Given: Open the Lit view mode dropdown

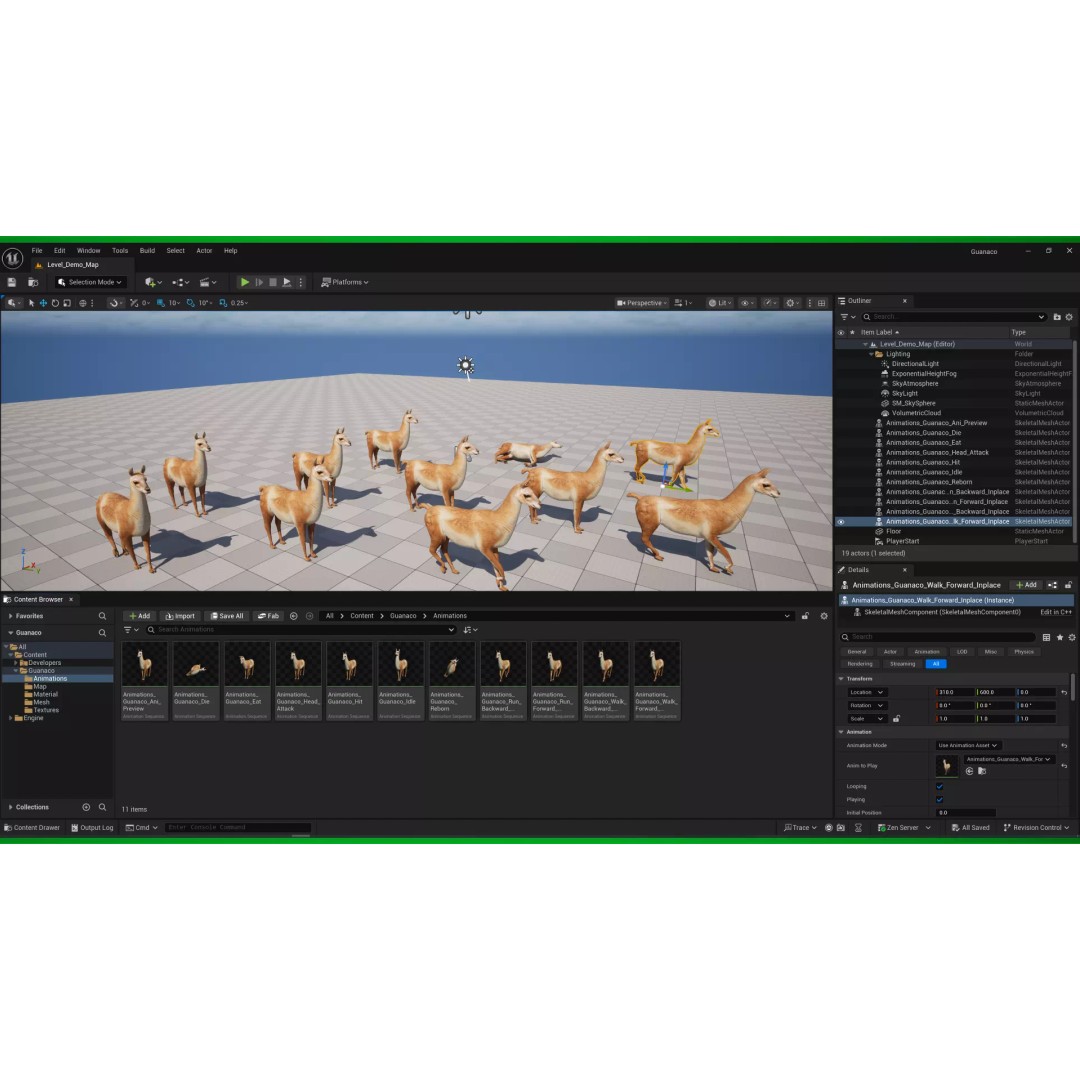Looking at the screenshot, I should 720,303.
